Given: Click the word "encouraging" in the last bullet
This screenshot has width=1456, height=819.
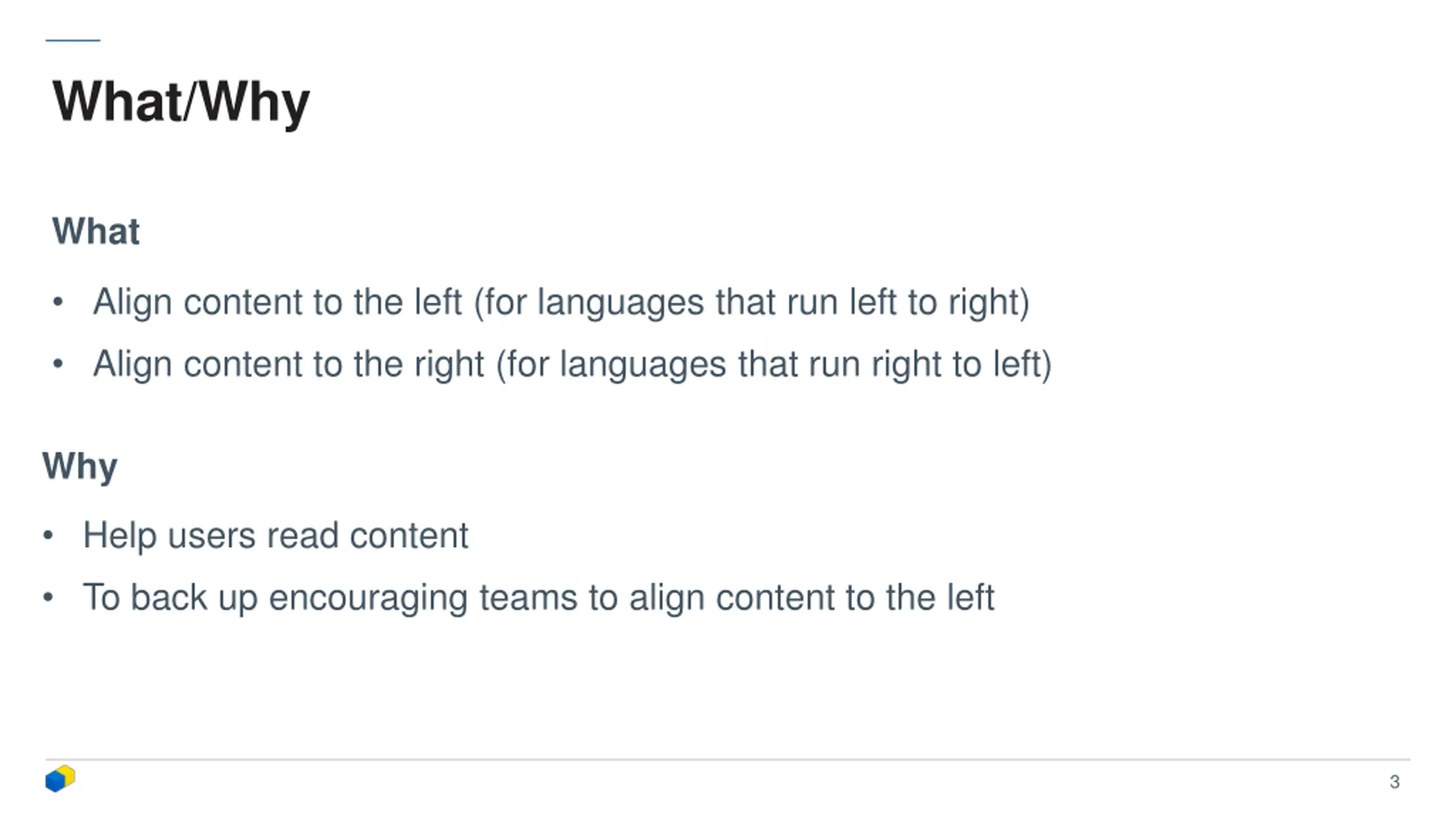Looking at the screenshot, I should (x=368, y=599).
